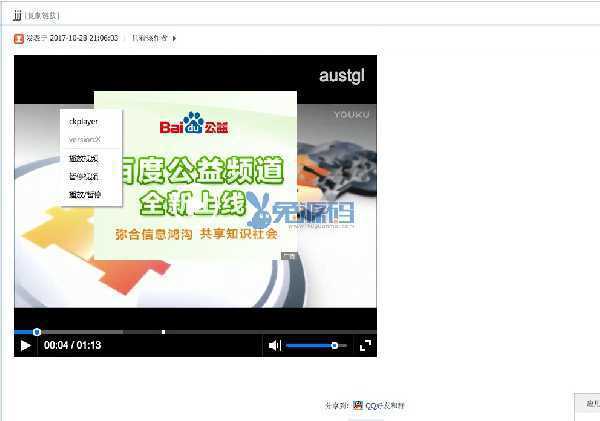This screenshot has width=600, height=421.
Task: Mute the video with the speaker icon
Action: [275, 346]
